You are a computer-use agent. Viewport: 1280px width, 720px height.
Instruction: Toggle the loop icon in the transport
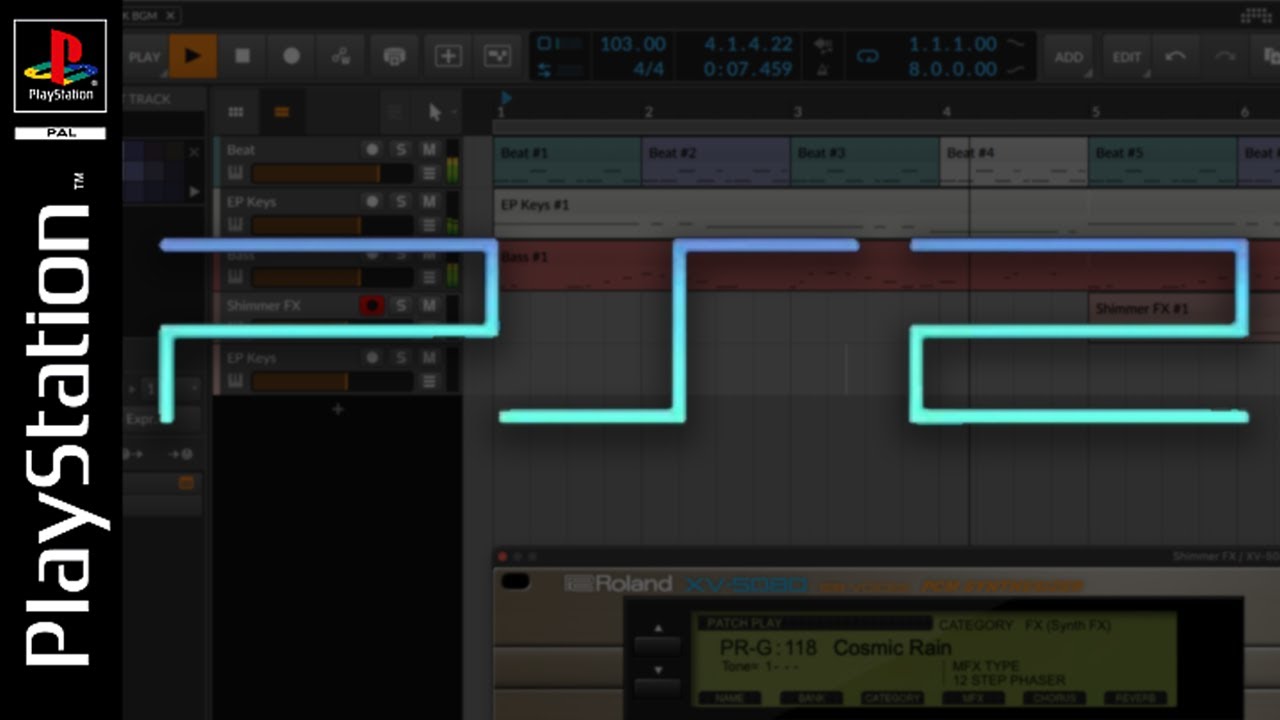868,57
